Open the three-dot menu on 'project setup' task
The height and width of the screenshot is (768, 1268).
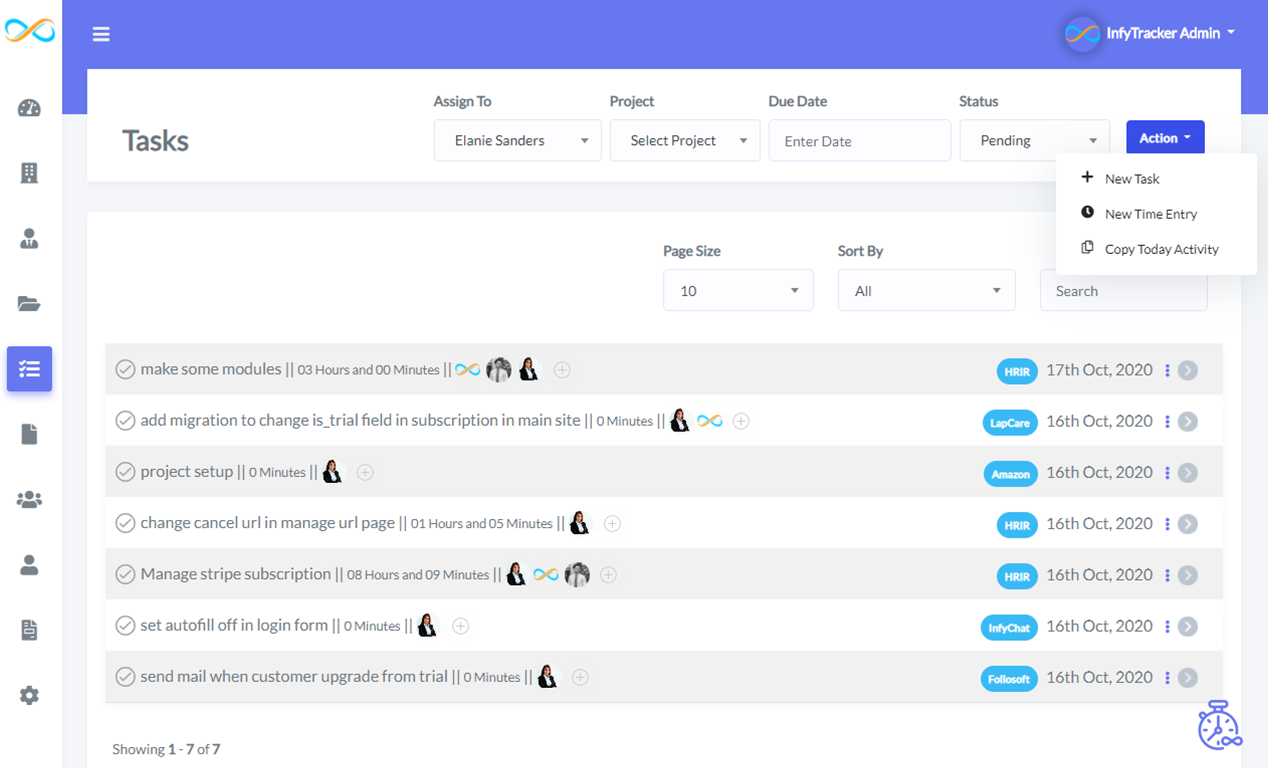(x=1167, y=472)
